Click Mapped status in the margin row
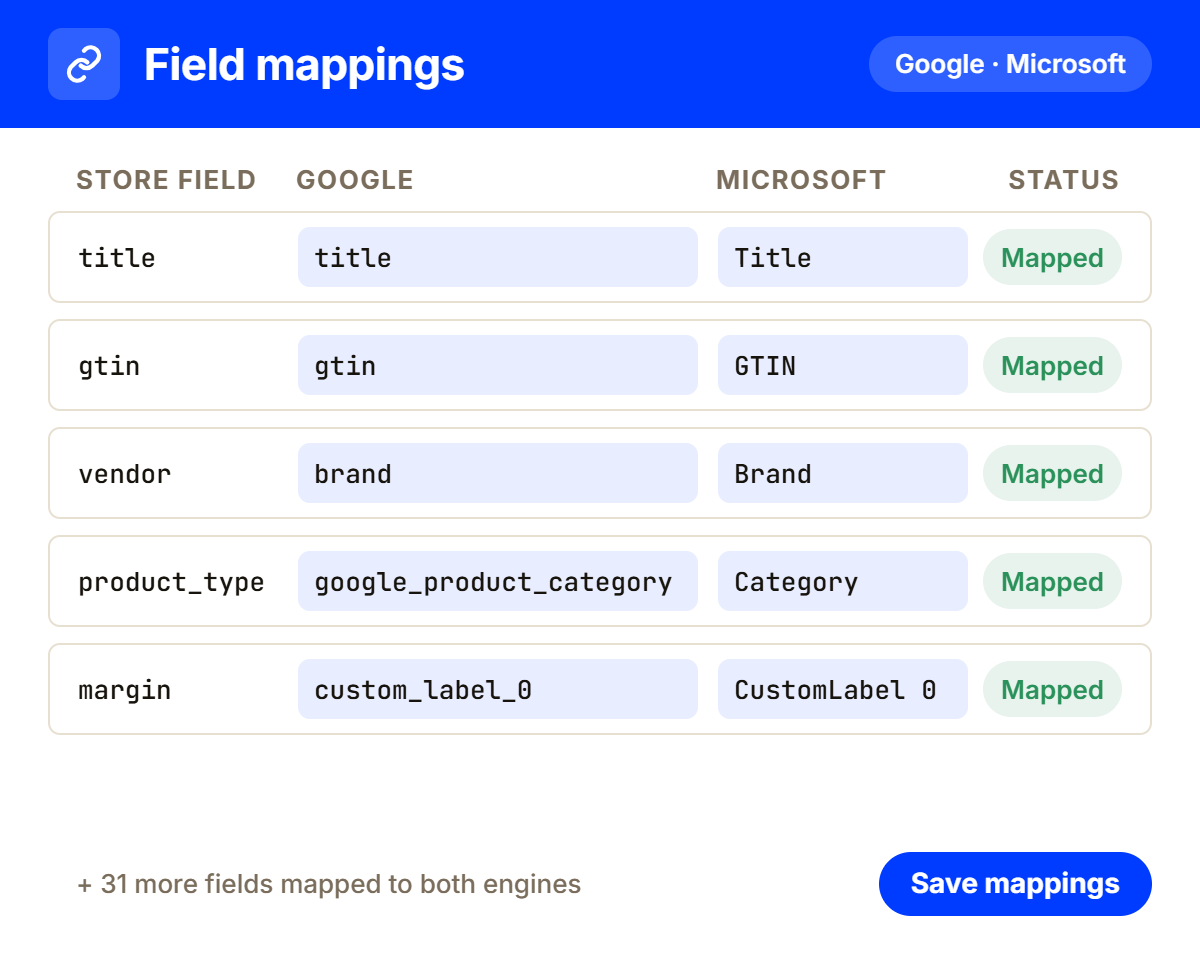This screenshot has width=1200, height=960. tap(1052, 689)
